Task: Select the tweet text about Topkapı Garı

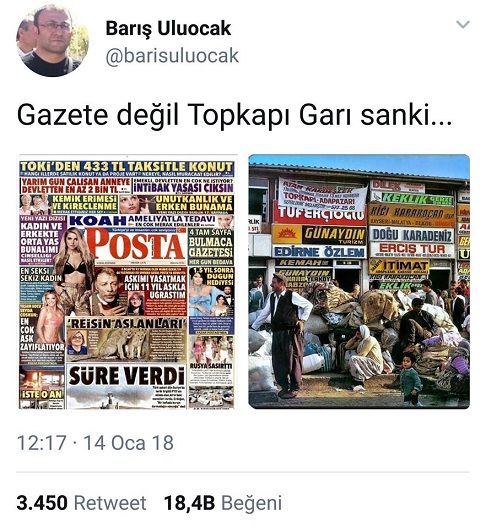Action: click(234, 115)
